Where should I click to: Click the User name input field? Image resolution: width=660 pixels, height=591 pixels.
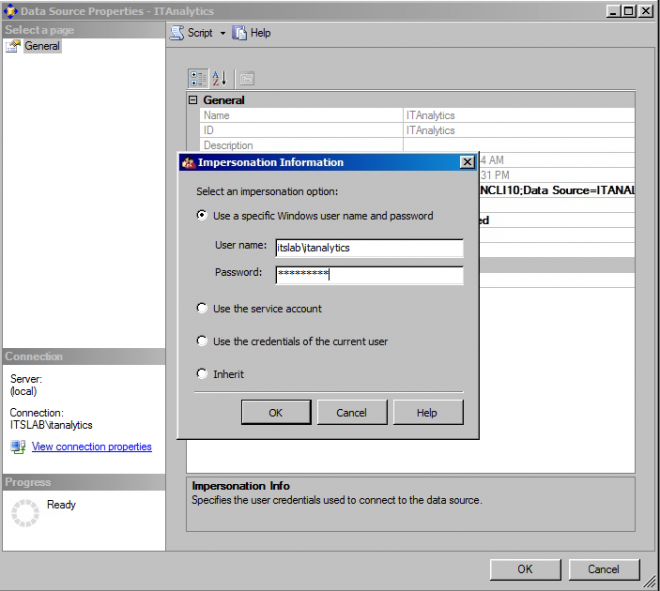coord(369,248)
